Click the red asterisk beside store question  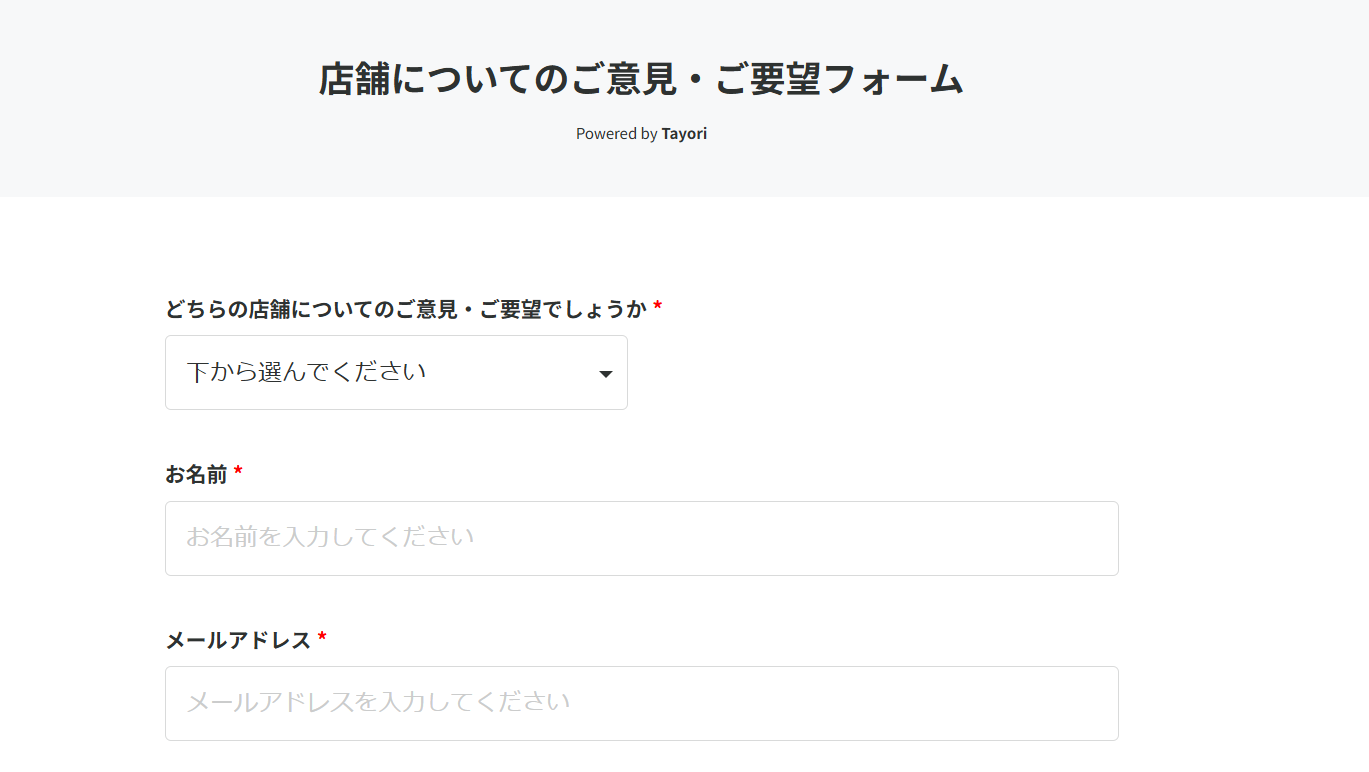pos(657,307)
